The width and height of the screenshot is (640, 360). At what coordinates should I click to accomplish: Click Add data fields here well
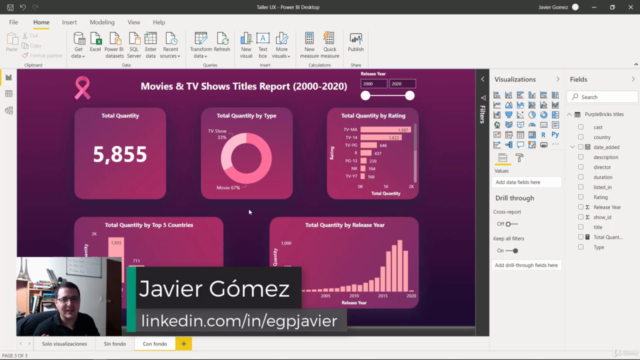(x=527, y=182)
